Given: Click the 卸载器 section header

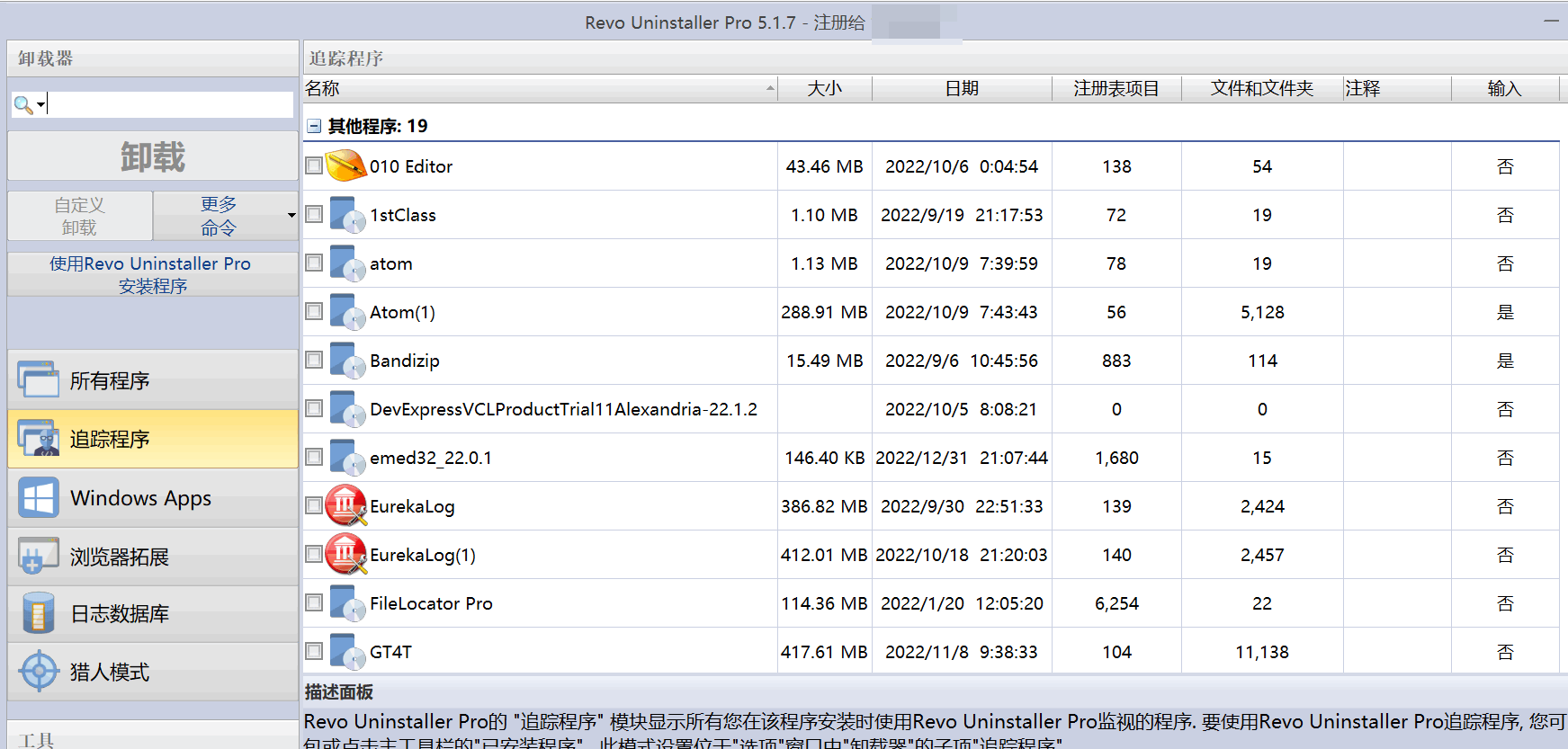Looking at the screenshot, I should [x=153, y=58].
